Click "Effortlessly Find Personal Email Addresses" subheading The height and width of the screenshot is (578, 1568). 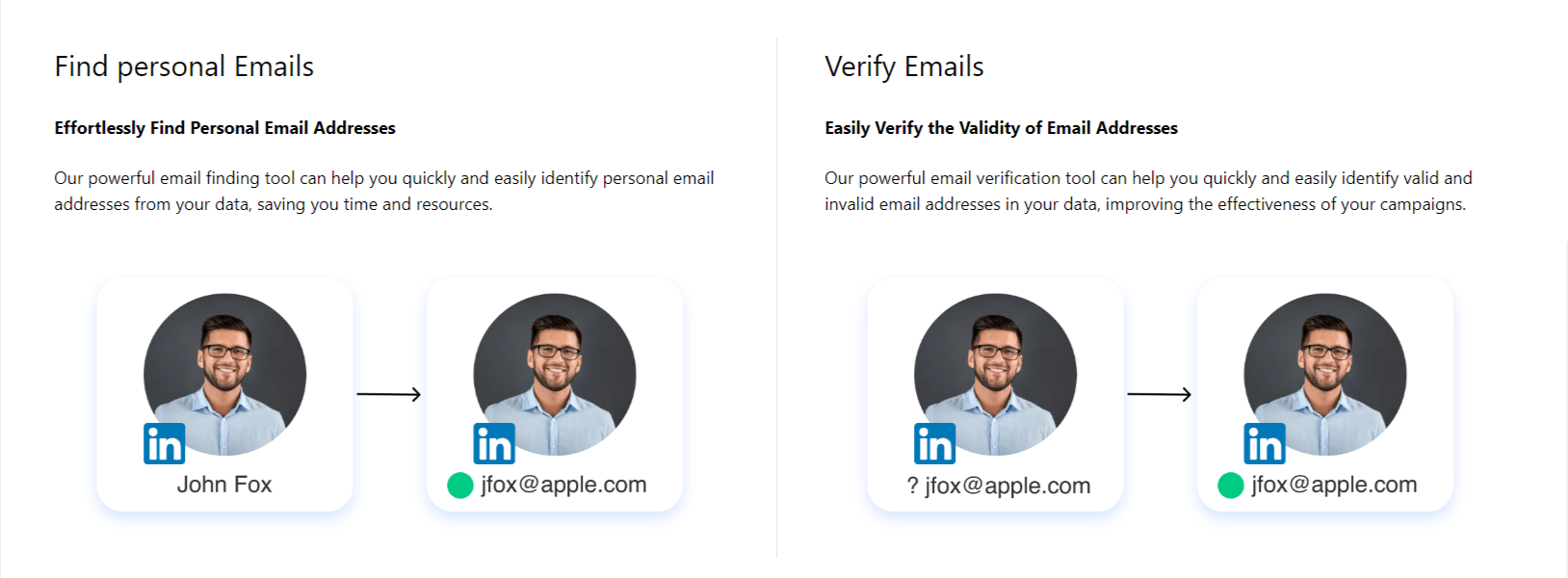tap(224, 128)
